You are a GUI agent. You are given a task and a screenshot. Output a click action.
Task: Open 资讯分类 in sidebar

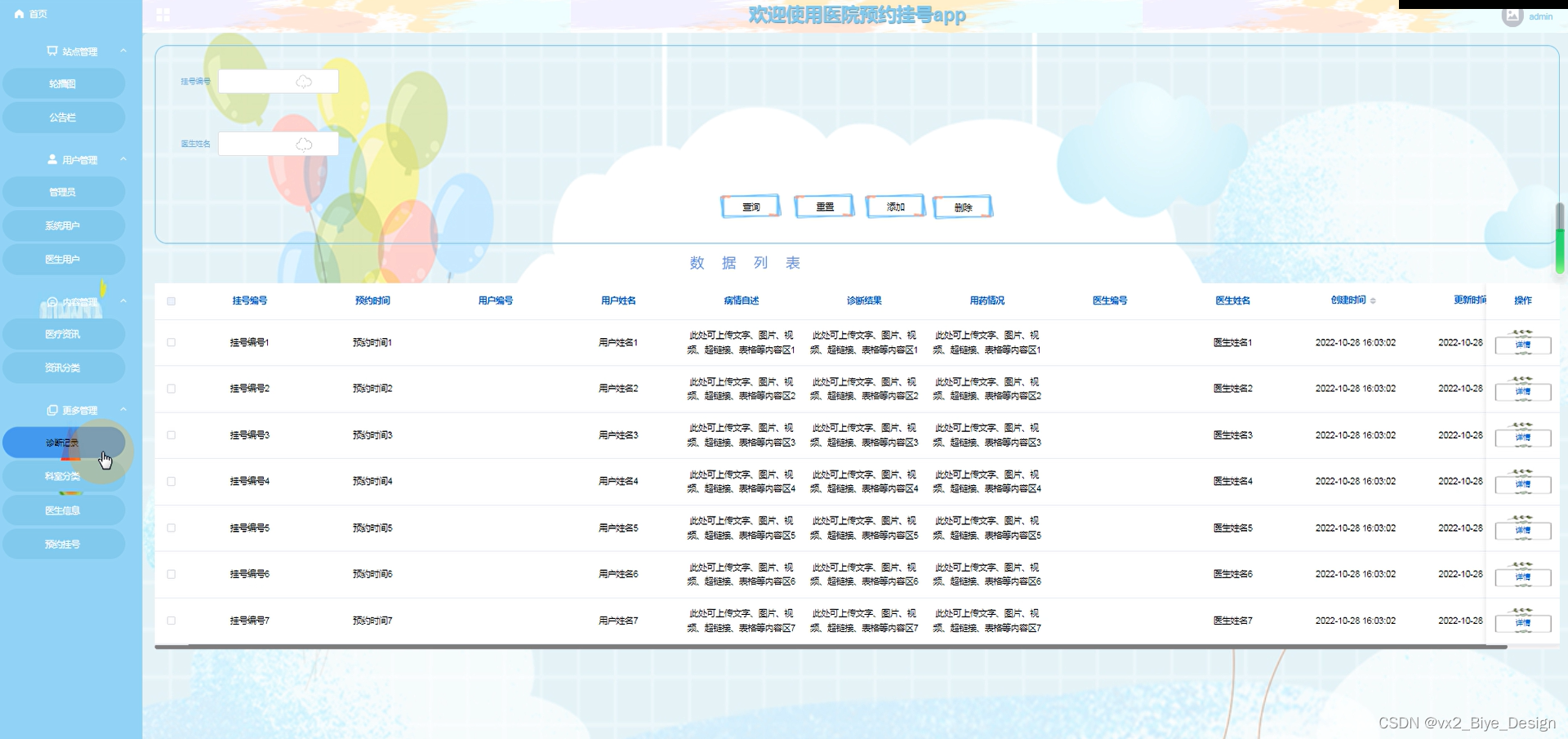tap(64, 367)
